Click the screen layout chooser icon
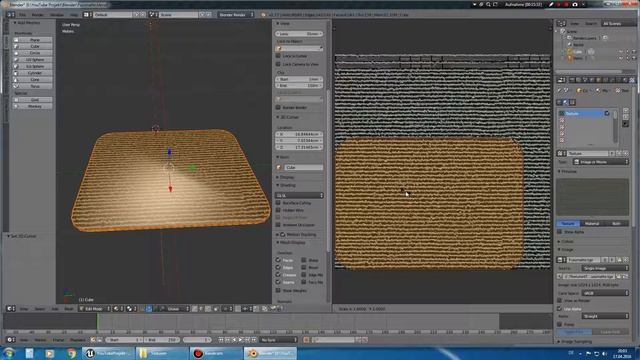Image resolution: width=640 pixels, height=360 pixels. tap(87, 15)
